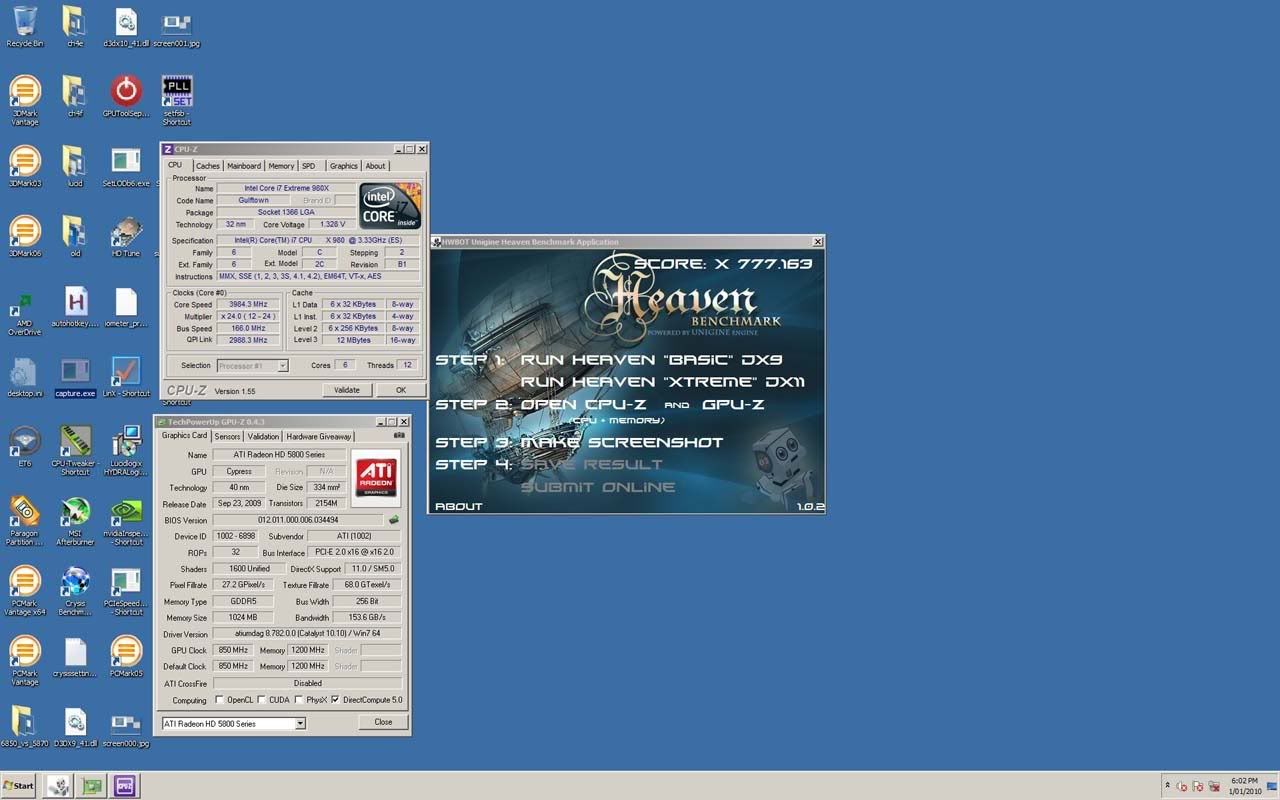Open the Recycle Bin
The image size is (1280, 800).
[25, 22]
